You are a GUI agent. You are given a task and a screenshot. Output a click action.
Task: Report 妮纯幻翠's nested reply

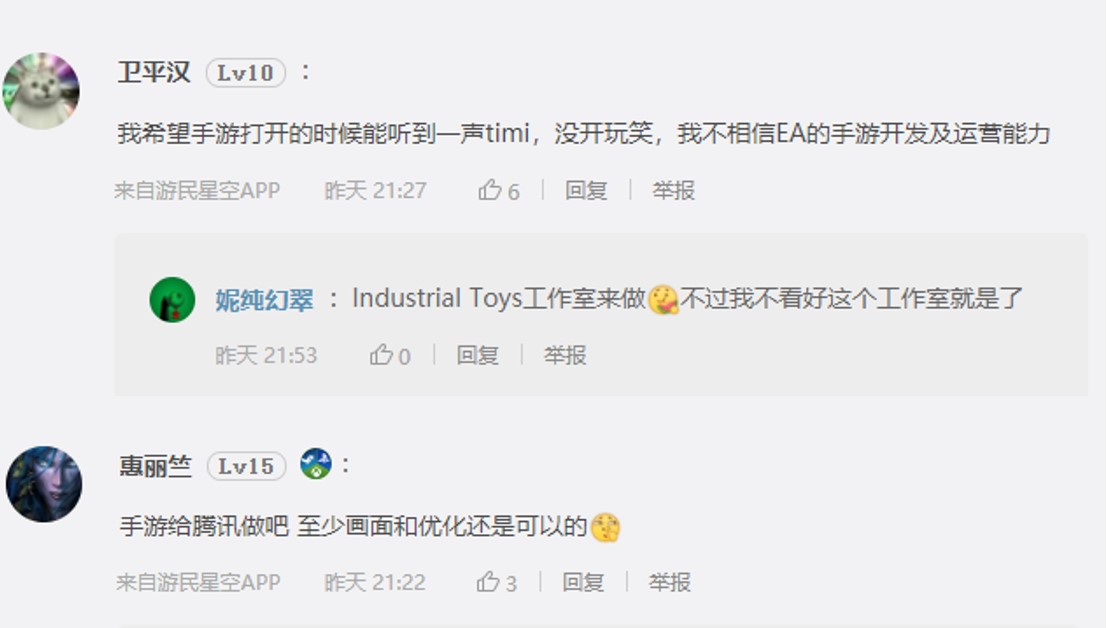(564, 355)
